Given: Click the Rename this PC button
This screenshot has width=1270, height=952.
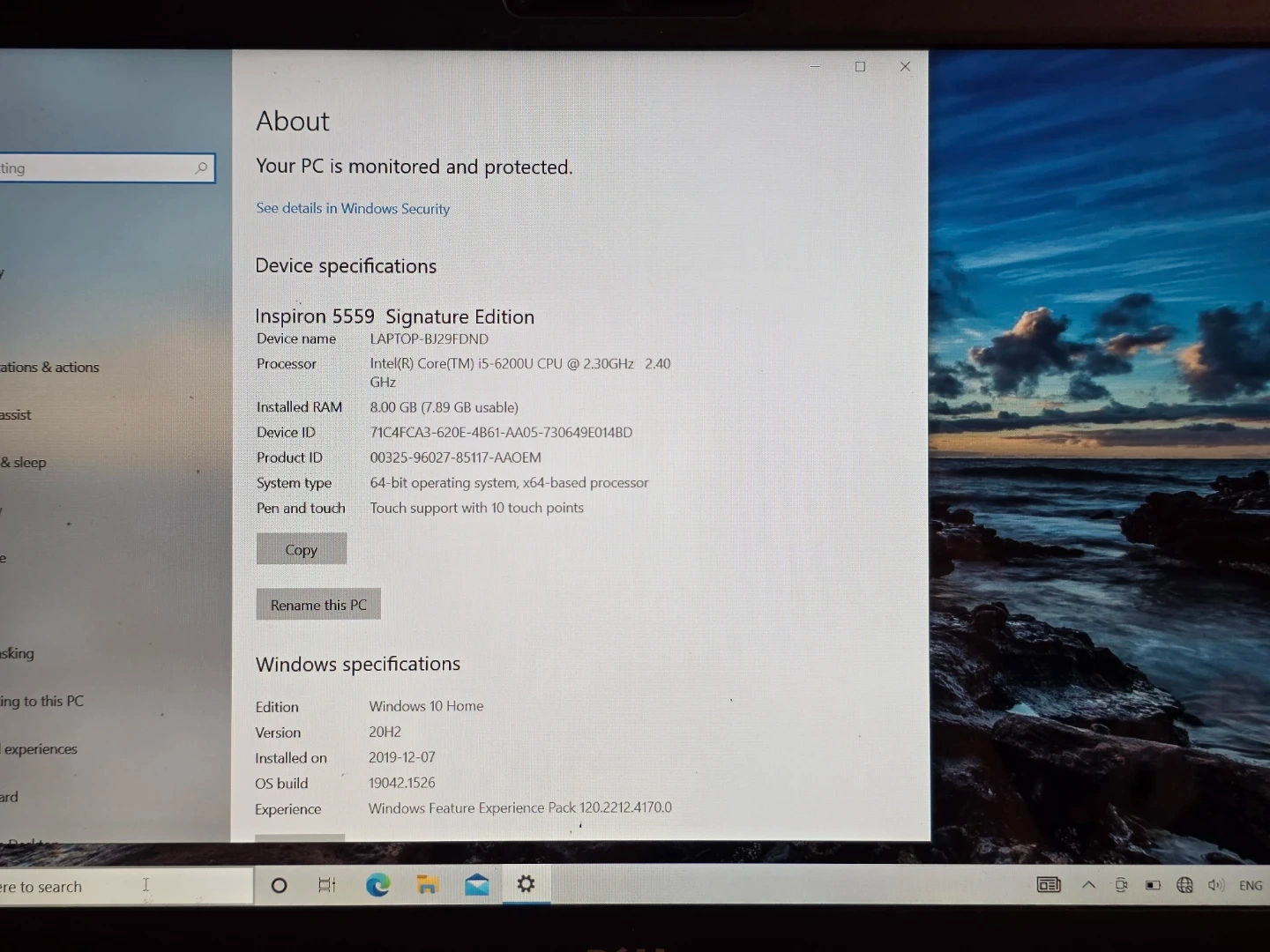Looking at the screenshot, I should 318,605.
